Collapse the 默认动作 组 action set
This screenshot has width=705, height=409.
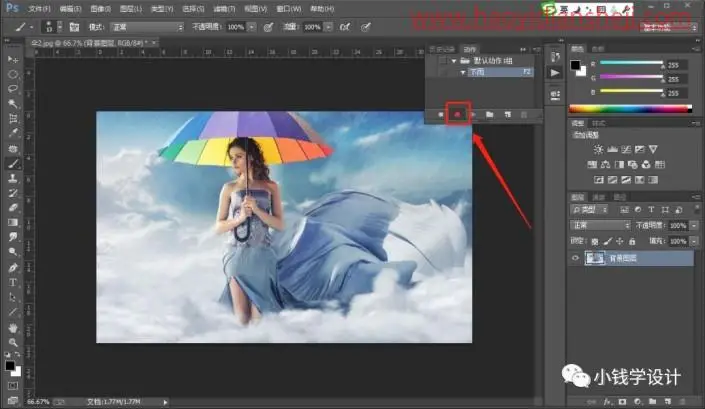tap(454, 61)
